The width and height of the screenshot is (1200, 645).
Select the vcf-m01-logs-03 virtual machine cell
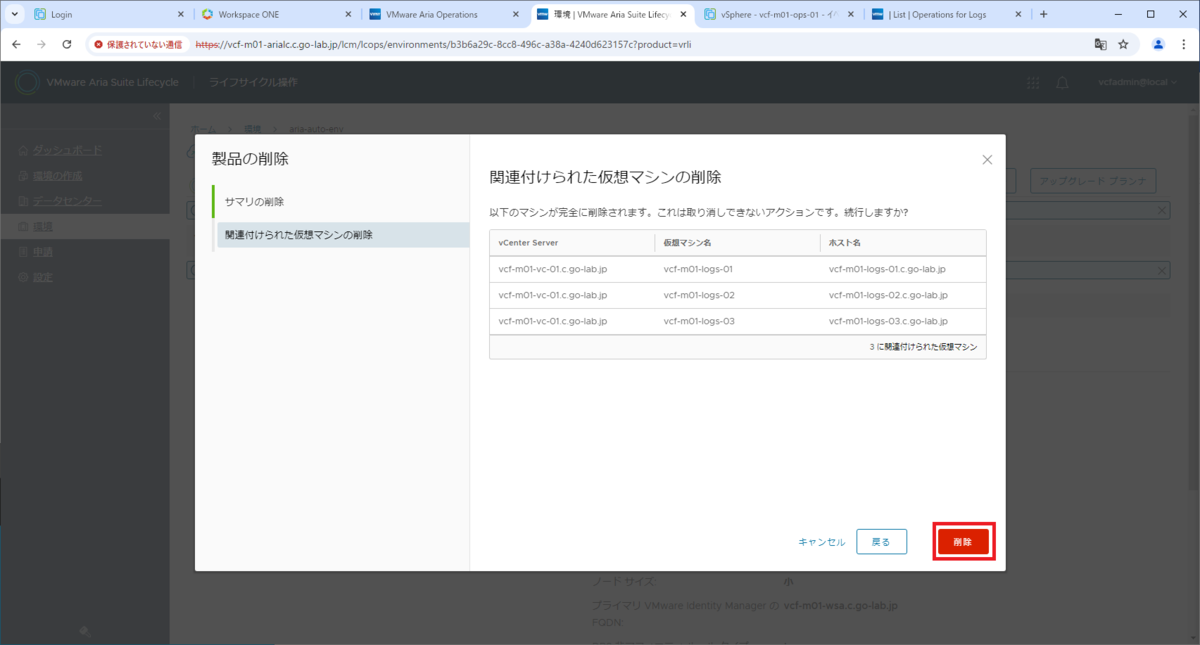[699, 321]
